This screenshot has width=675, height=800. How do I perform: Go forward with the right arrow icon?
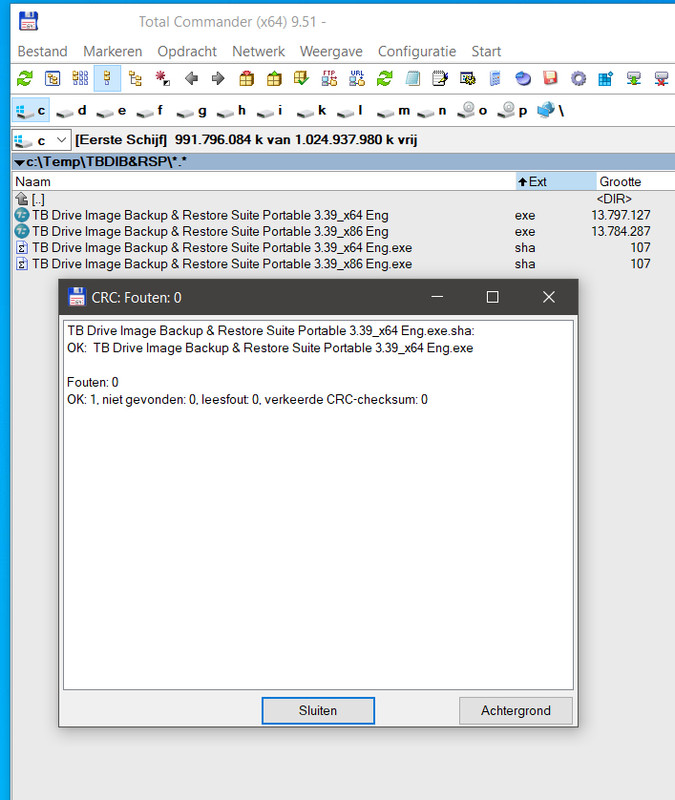218,79
